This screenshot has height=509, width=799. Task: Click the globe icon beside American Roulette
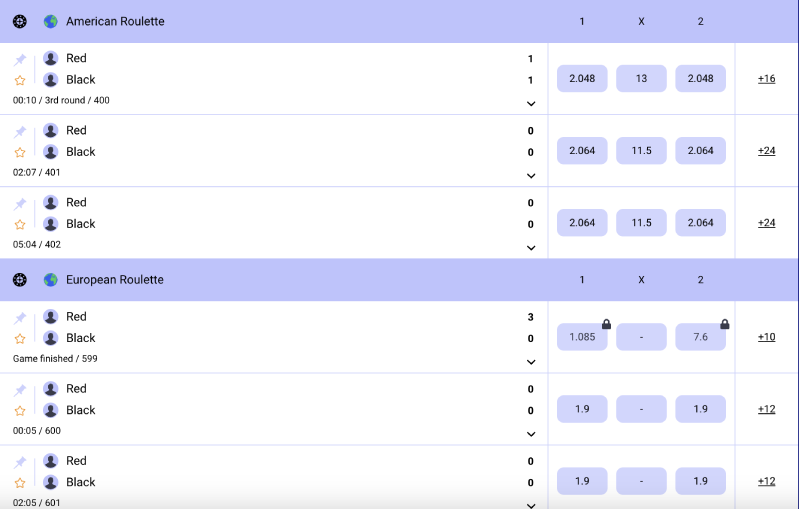(x=51, y=21)
